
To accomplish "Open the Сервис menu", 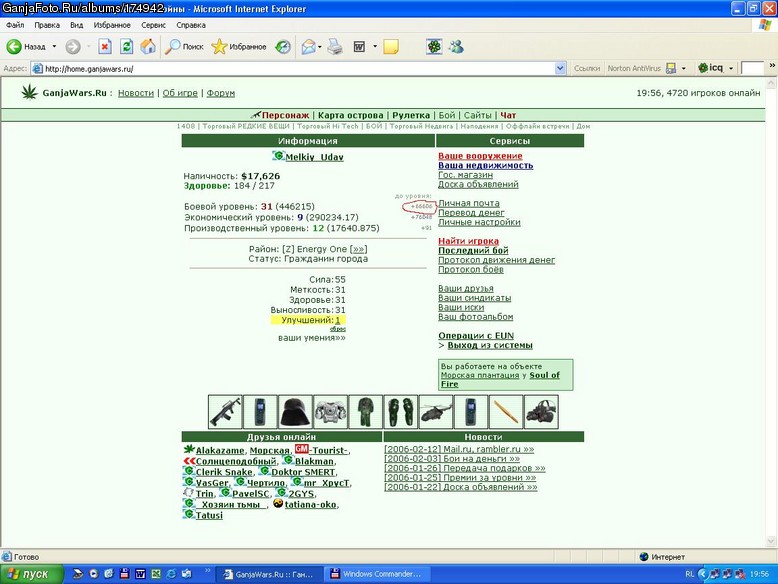I will click(x=153, y=25).
